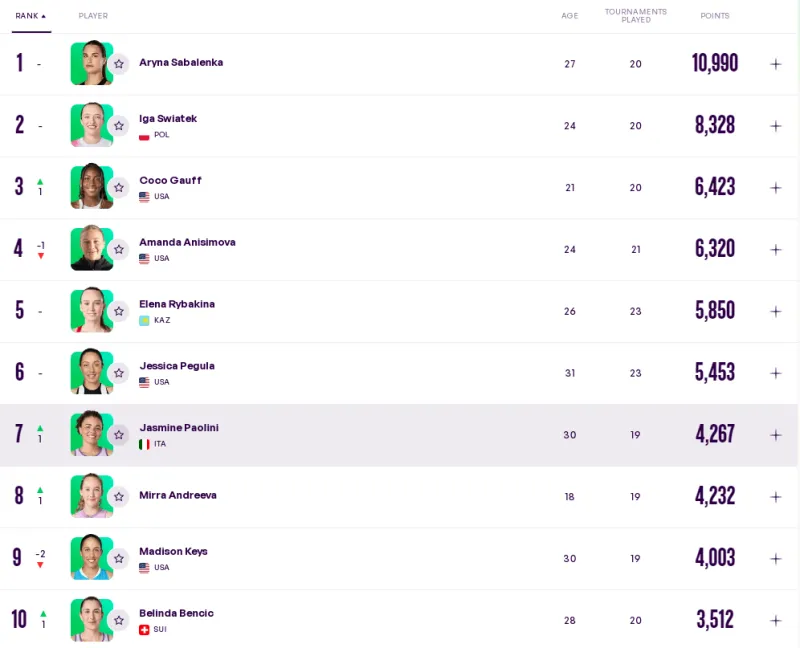Click star icon beside Belinda Bencic
Image resolution: width=800 pixels, height=648 pixels.
pyautogui.click(x=119, y=621)
